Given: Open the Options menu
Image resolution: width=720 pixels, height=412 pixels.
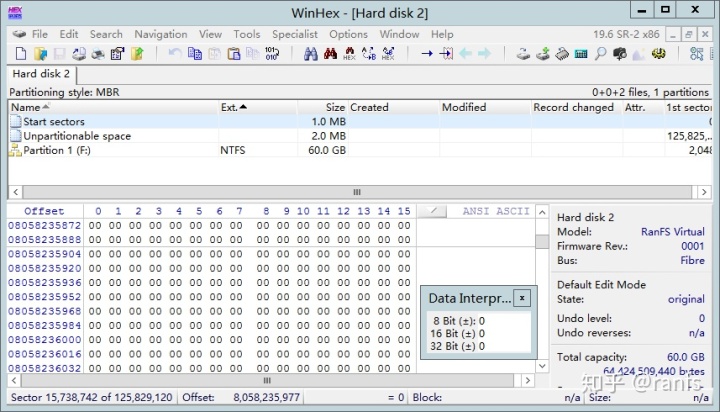Looking at the screenshot, I should point(348,34).
